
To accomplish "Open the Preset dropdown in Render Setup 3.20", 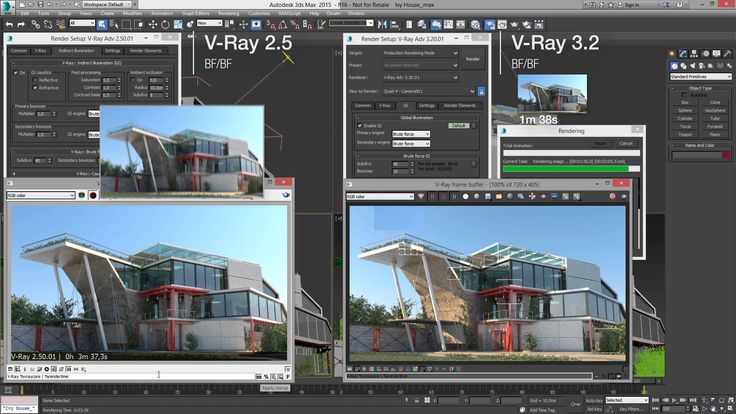I will pyautogui.click(x=420, y=65).
